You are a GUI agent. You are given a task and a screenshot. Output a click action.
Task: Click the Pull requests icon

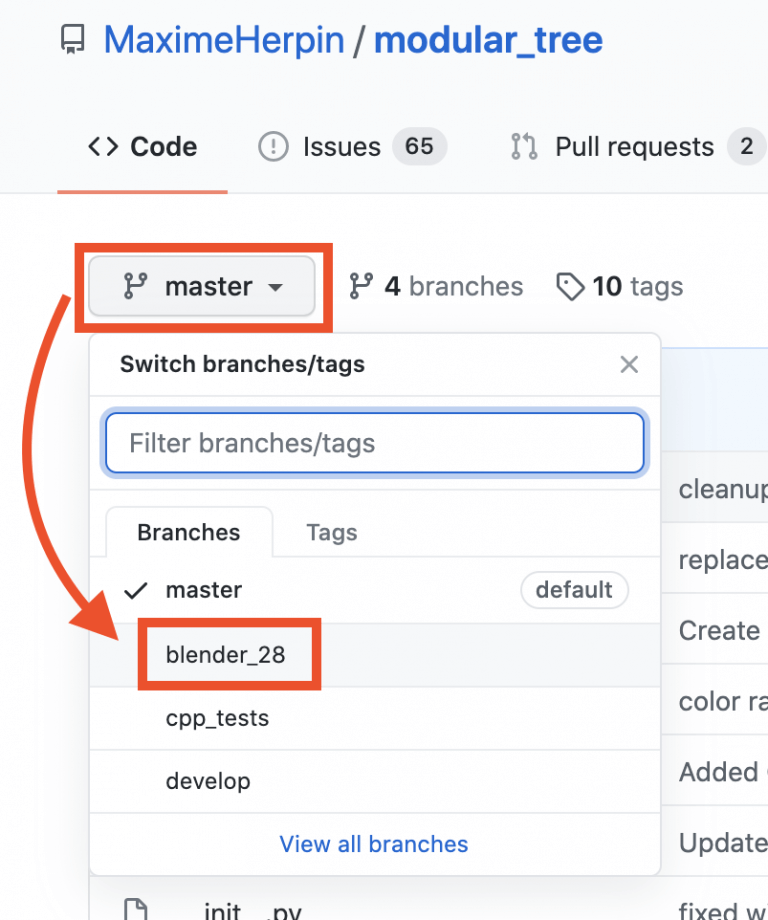click(x=524, y=147)
